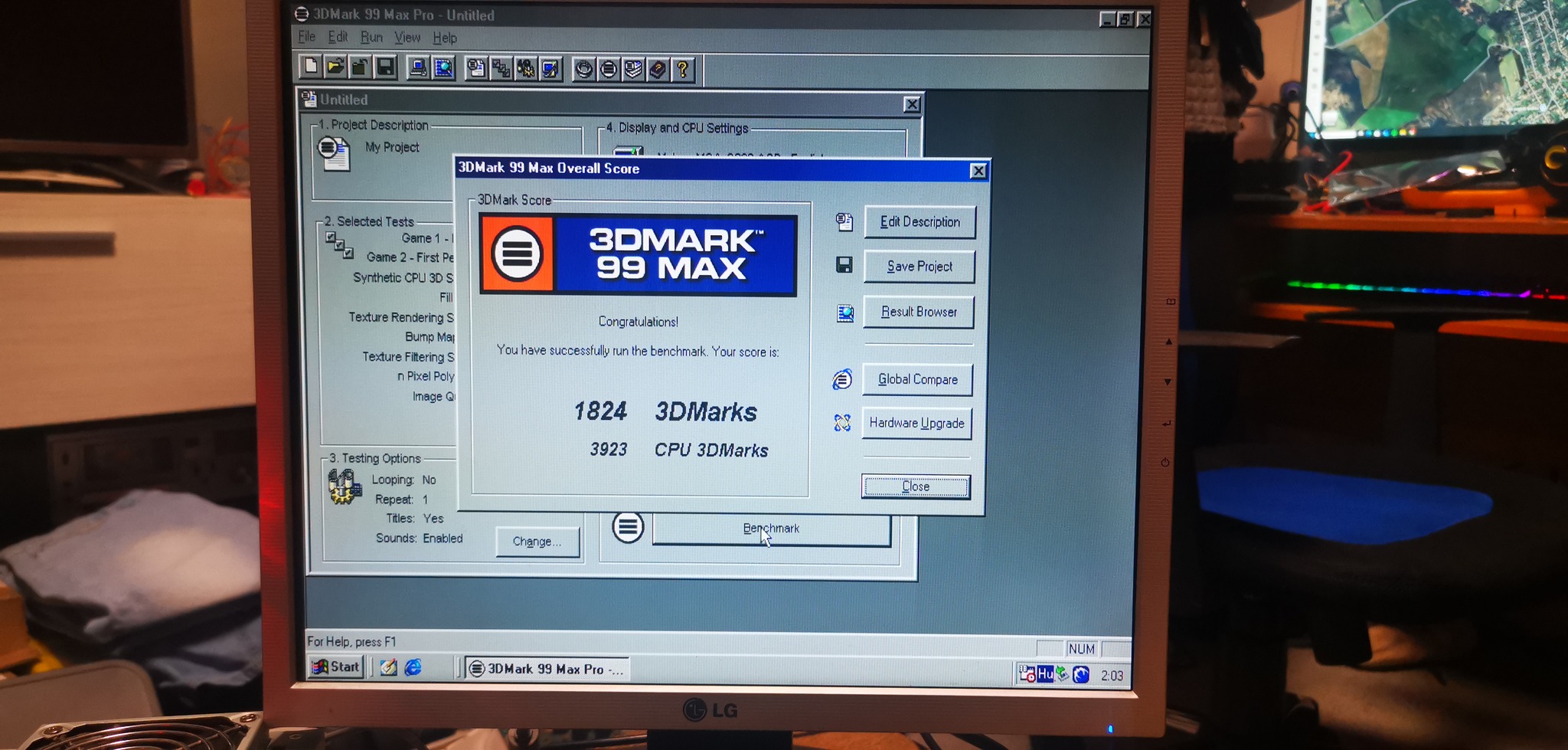Viewport: 1568px width, 750px height.
Task: Click the document icon beside Edit Description
Action: click(844, 221)
